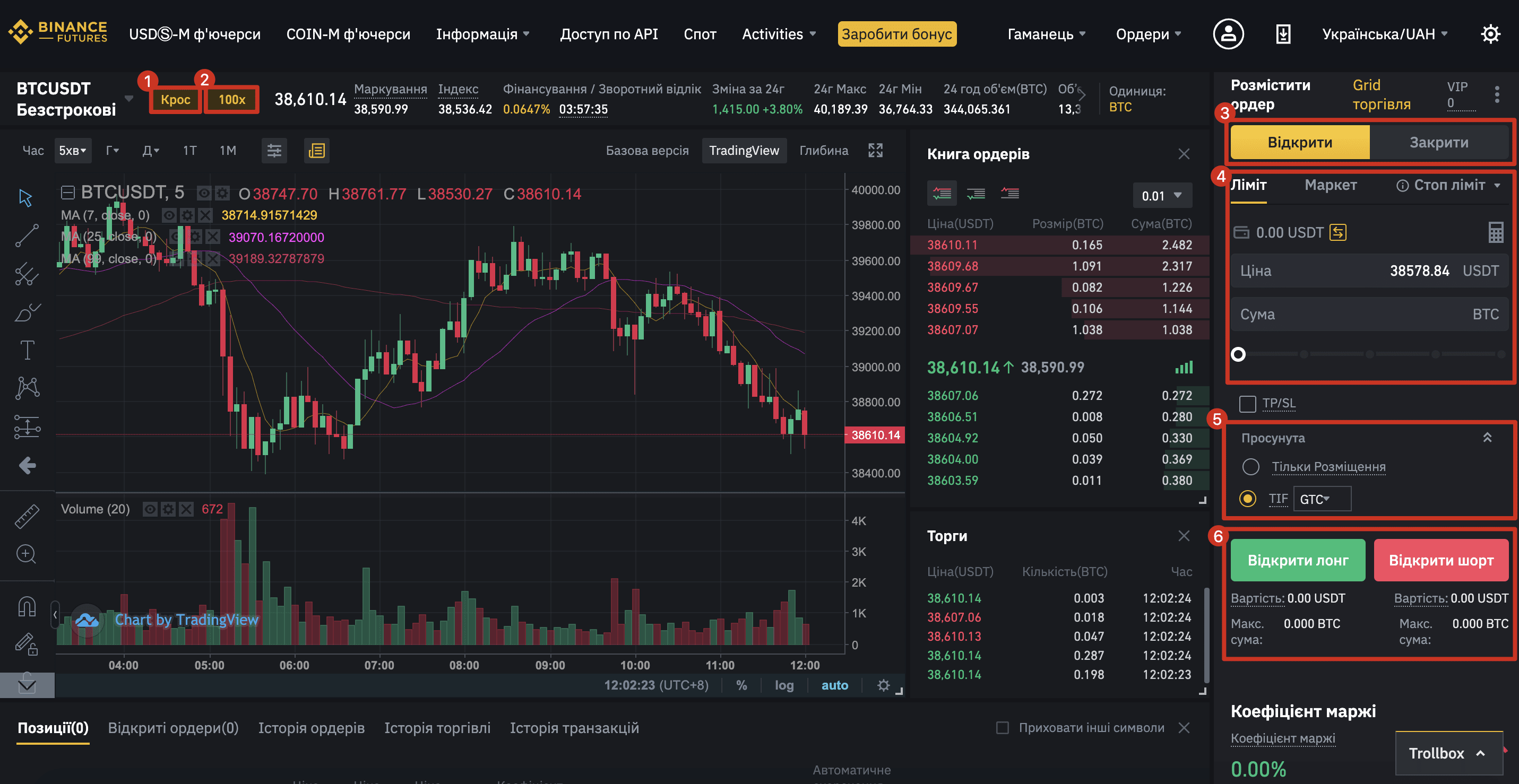The height and width of the screenshot is (784, 1519).
Task: Toggle the magnet mode icon
Action: (x=27, y=606)
